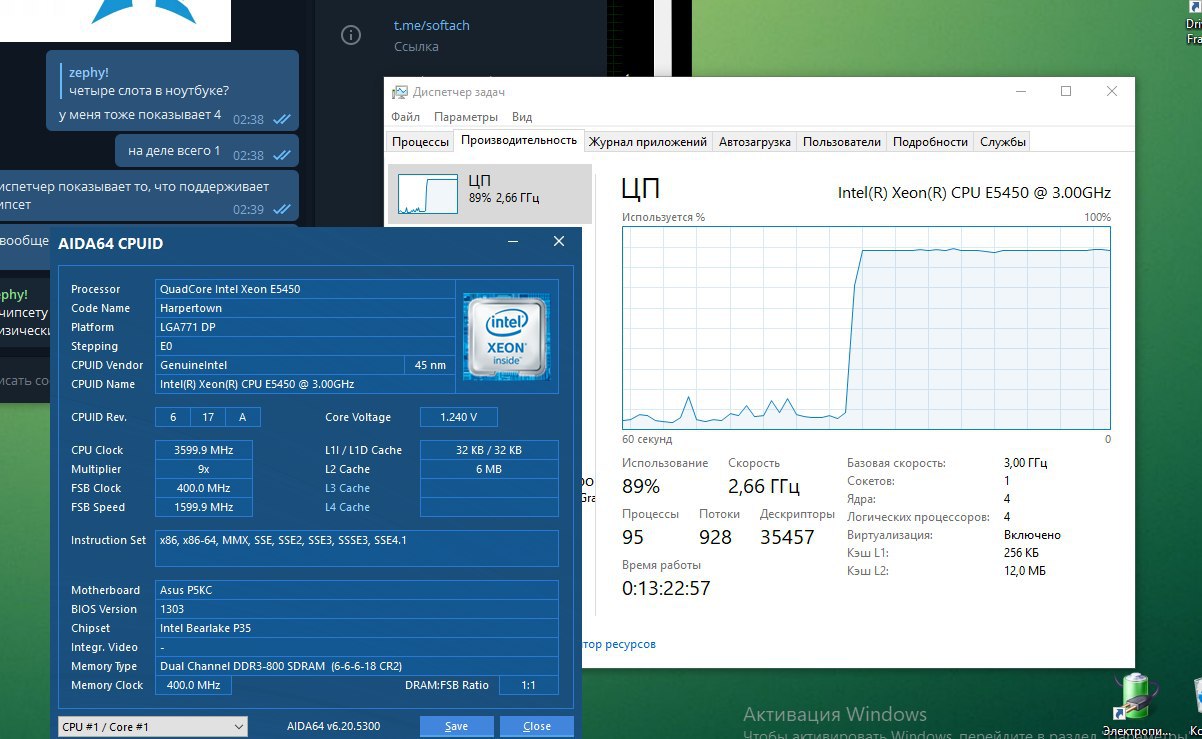Select the Производительность tab
Screen dimensions: 1202x739
[x=519, y=140]
